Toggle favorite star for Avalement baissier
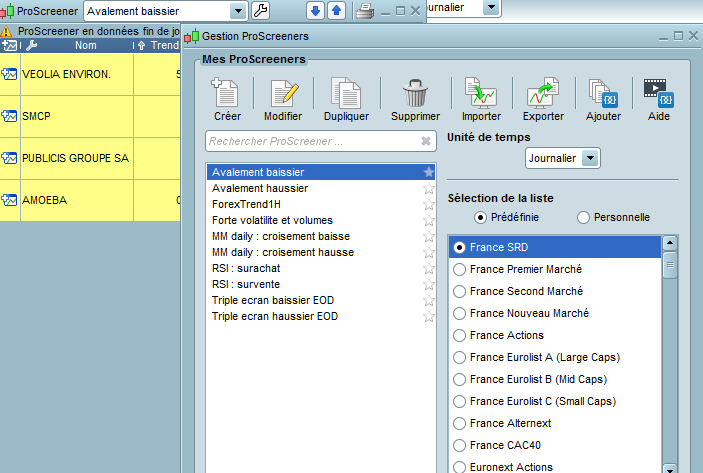Screen dimensions: 703x473 pos(429,172)
